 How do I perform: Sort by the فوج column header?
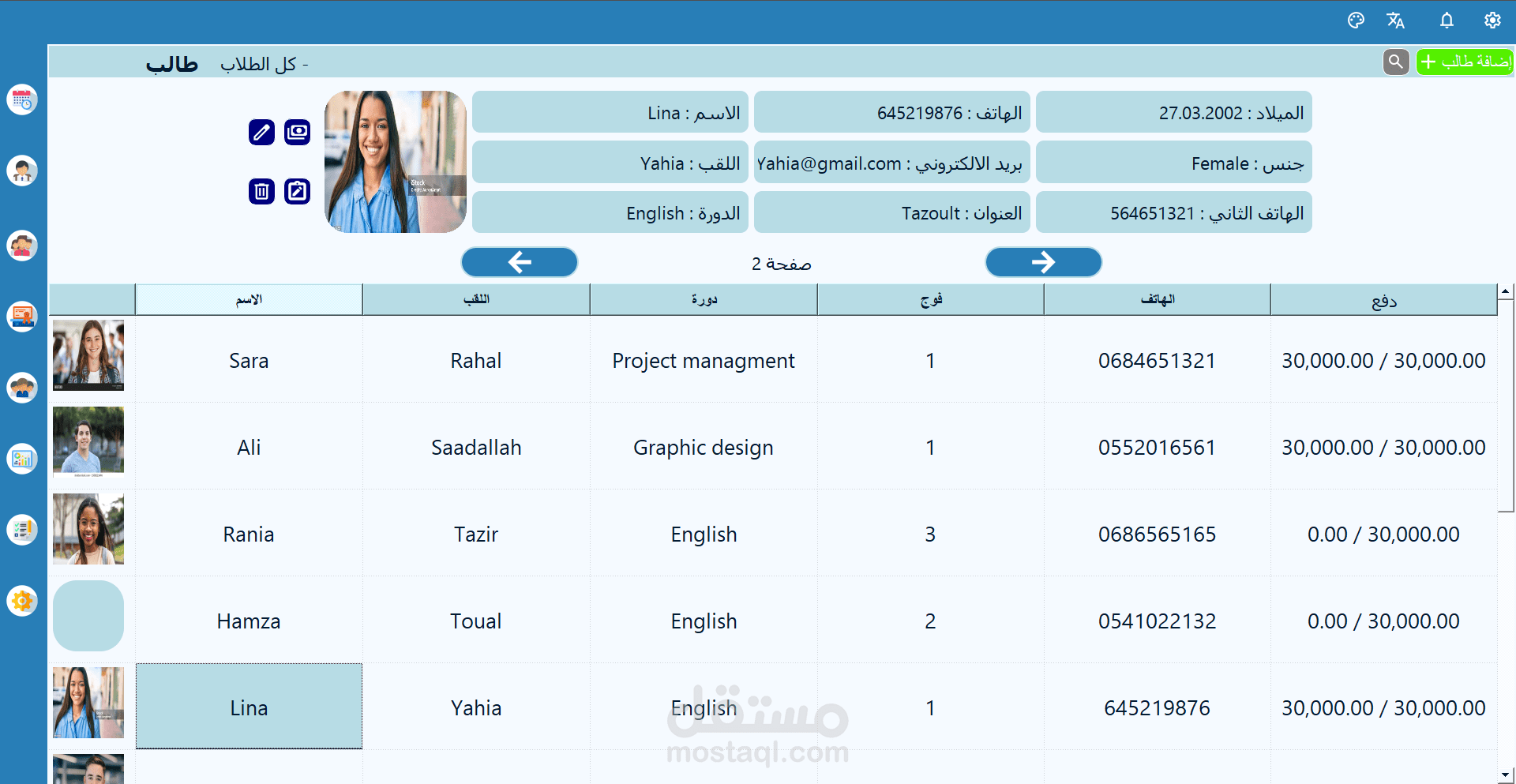(x=931, y=300)
